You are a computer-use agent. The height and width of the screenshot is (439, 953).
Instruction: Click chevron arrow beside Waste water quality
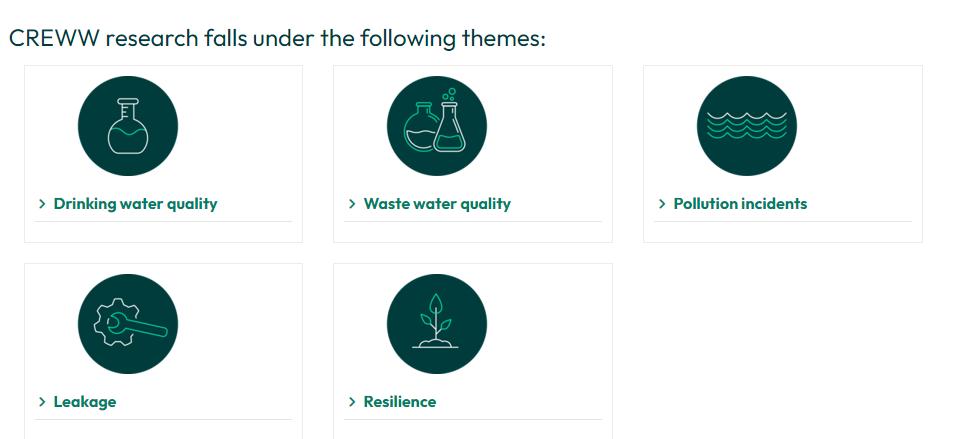(x=352, y=204)
